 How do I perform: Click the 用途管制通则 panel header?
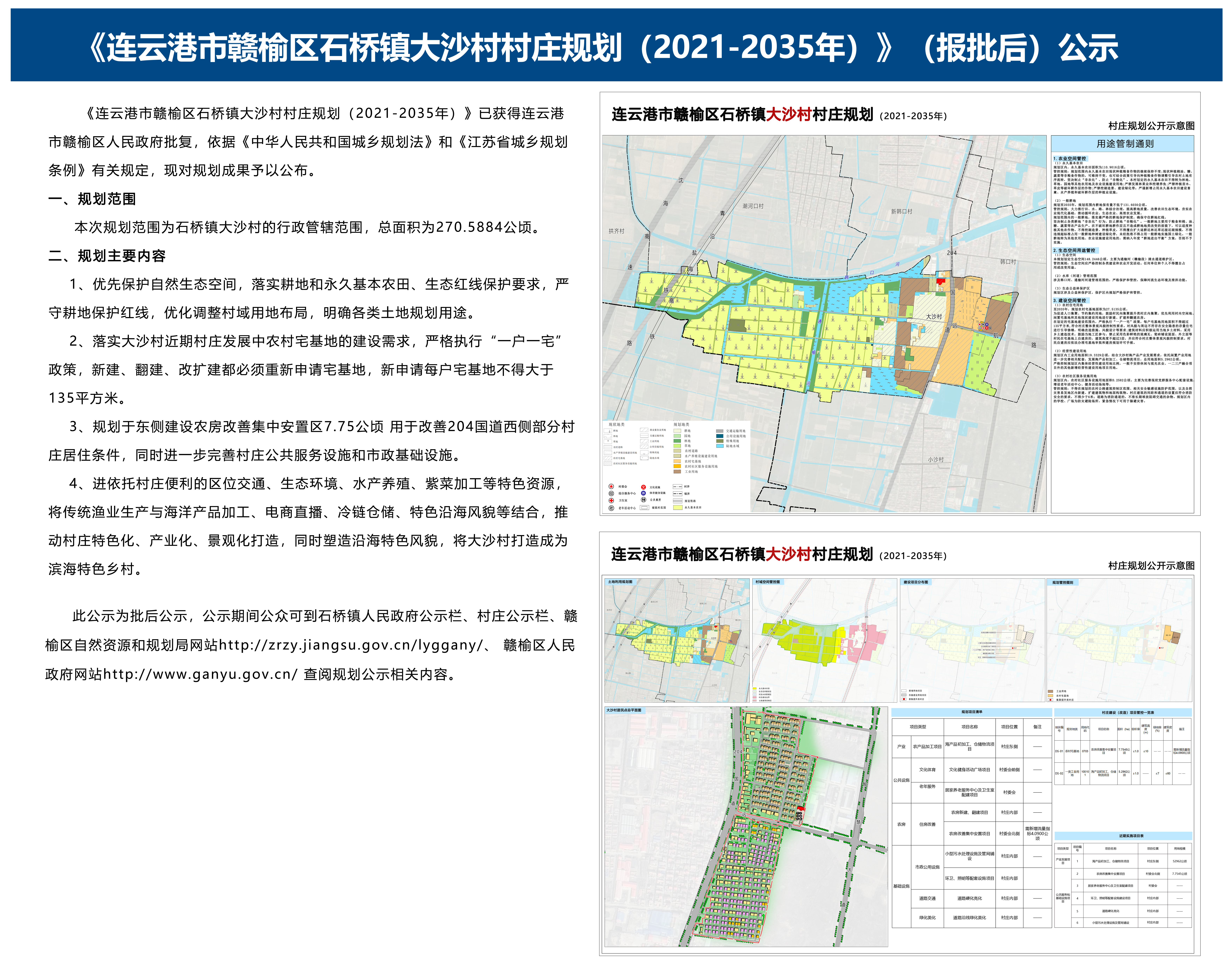[x=1122, y=143]
